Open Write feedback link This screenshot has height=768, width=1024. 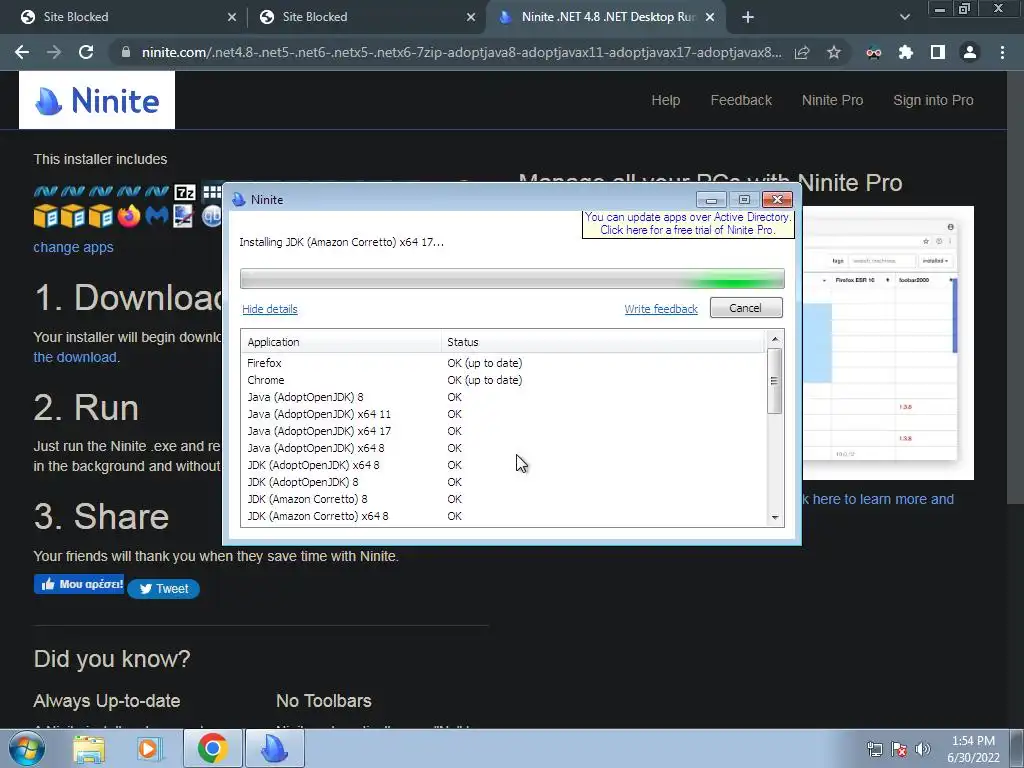pos(661,309)
